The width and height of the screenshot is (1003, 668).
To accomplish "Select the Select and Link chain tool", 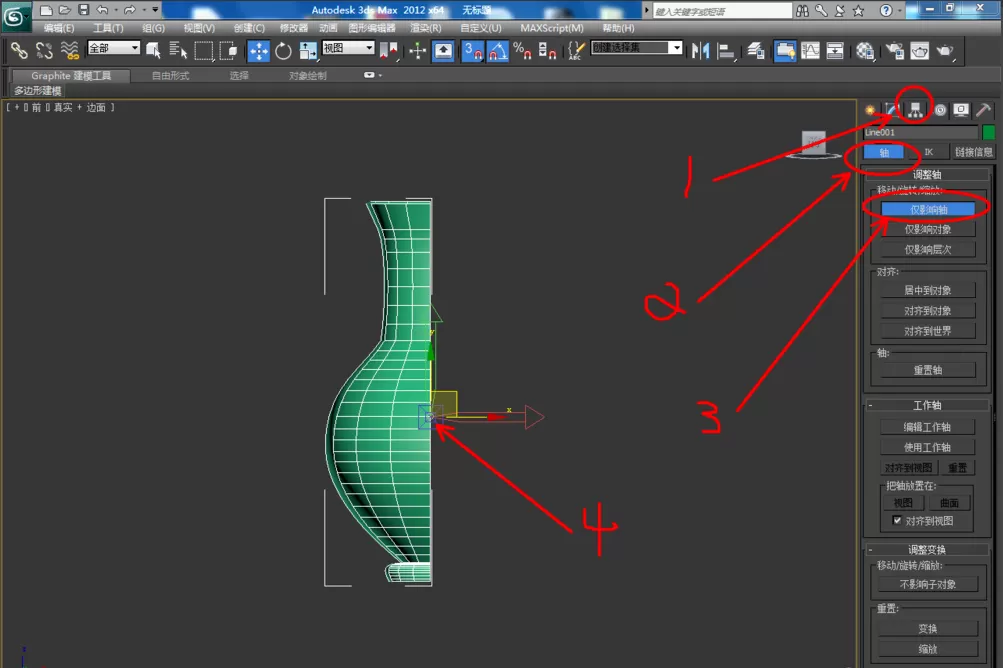I will 19,50.
